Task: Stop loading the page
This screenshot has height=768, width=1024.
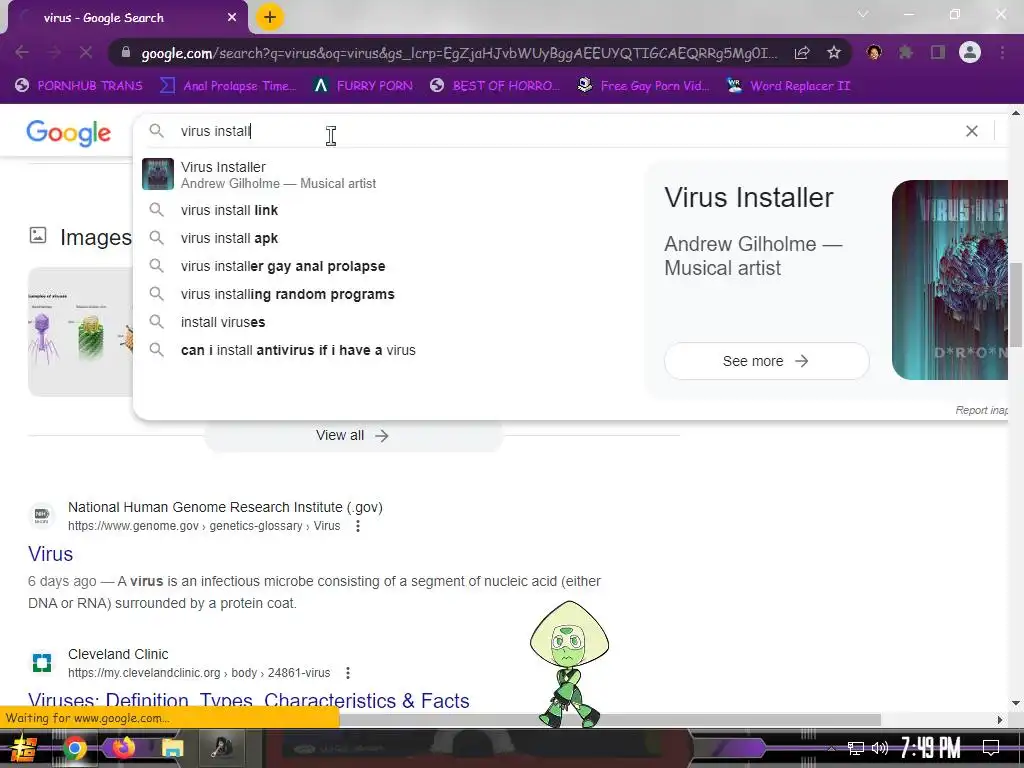Action: pyautogui.click(x=86, y=52)
